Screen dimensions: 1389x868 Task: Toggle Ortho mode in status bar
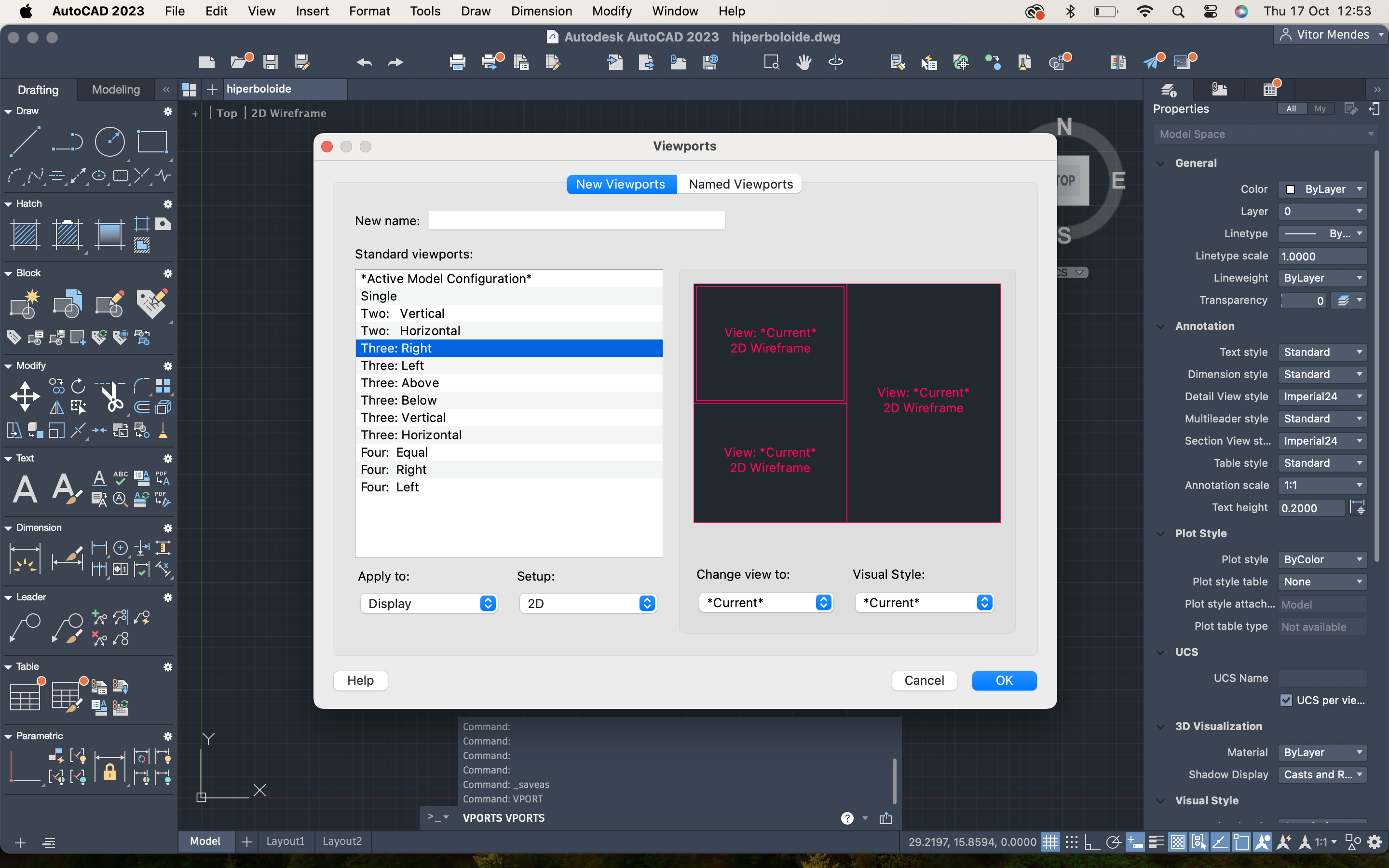(x=1092, y=841)
